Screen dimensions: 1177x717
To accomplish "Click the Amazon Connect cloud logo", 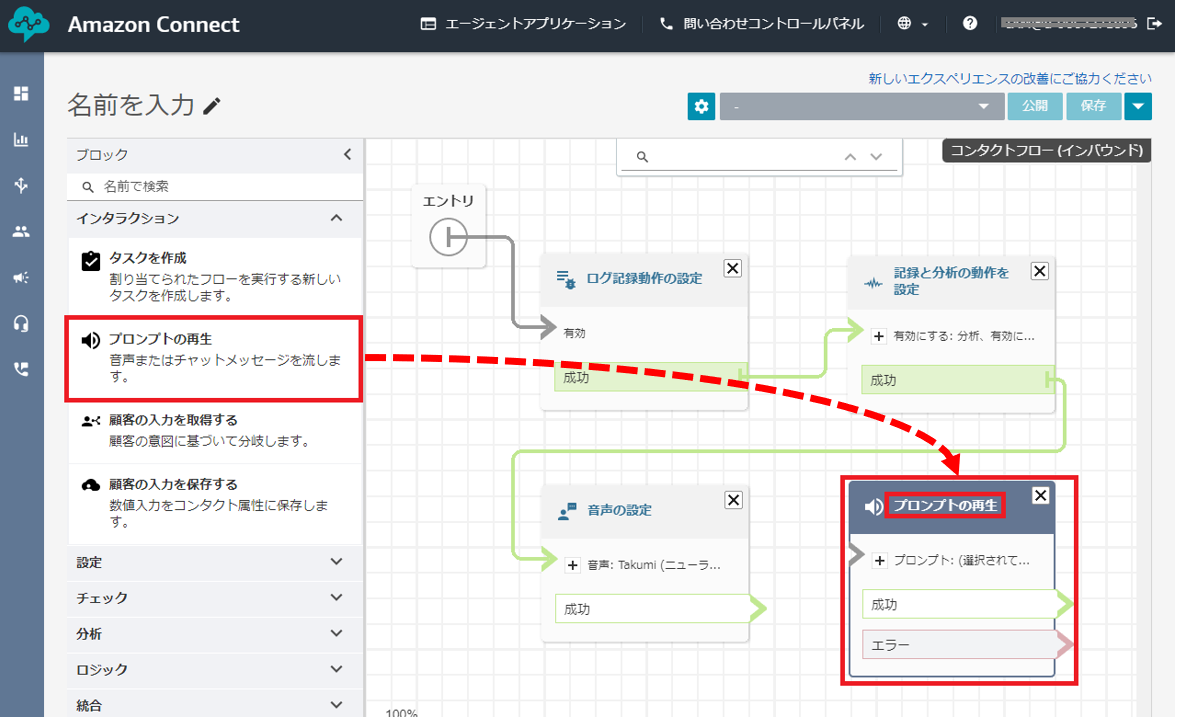I will tap(29, 25).
